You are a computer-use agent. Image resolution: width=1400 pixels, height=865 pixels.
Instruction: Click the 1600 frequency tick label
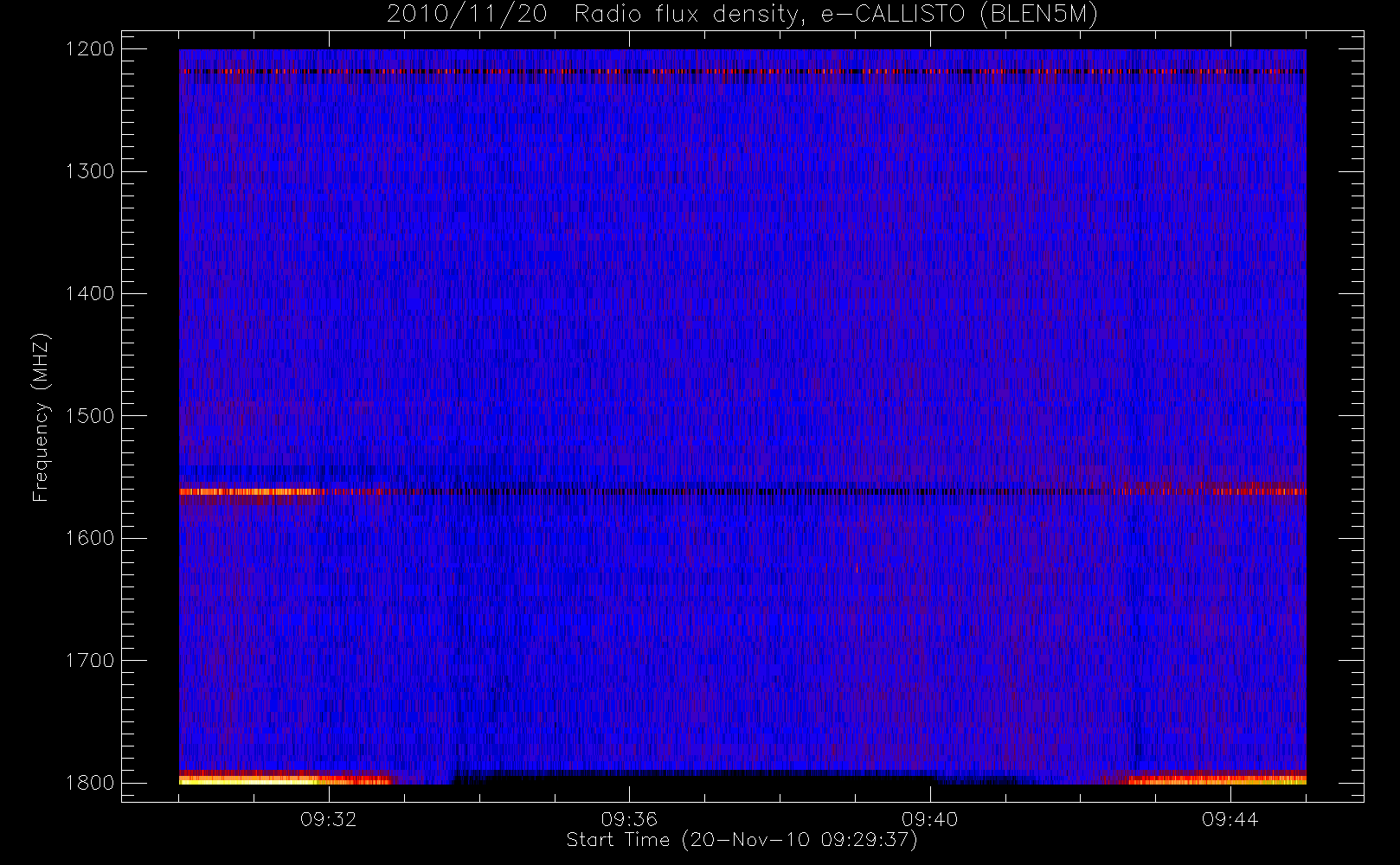[90, 538]
